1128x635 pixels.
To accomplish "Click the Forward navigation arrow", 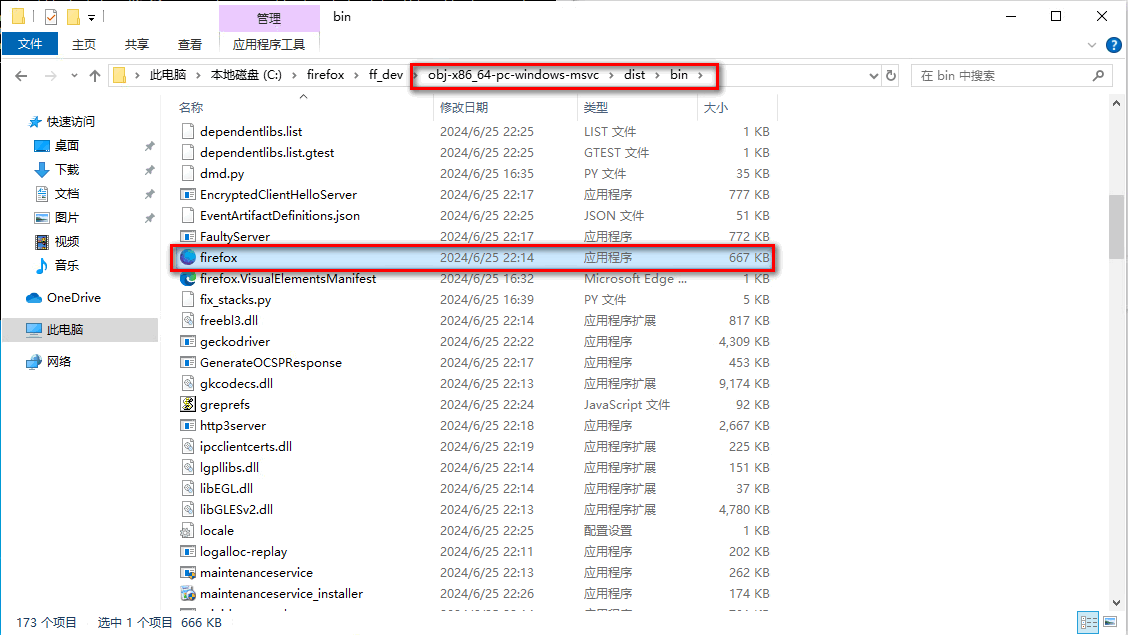I will coord(50,76).
